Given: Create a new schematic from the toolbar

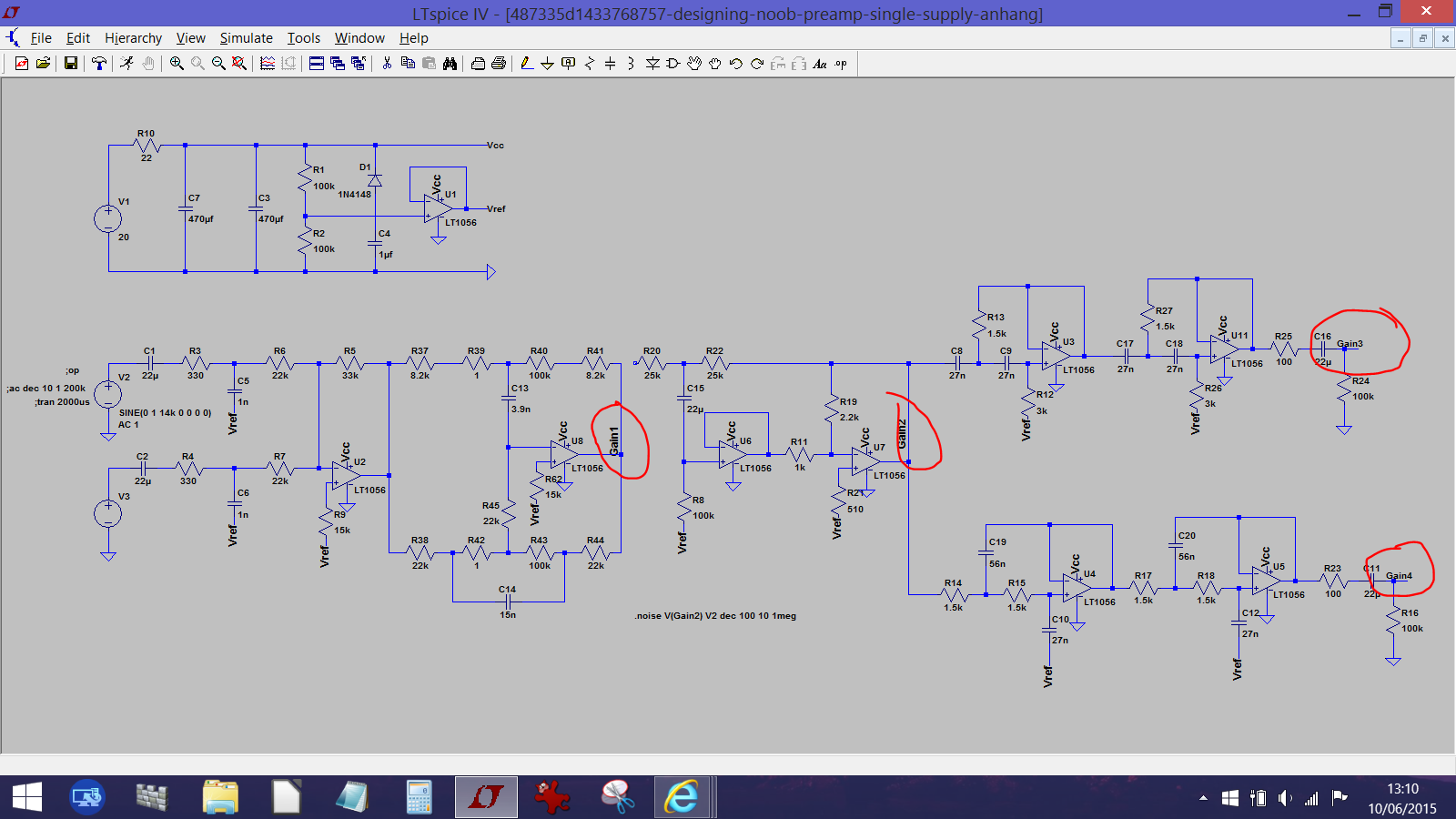Looking at the screenshot, I should click(21, 64).
